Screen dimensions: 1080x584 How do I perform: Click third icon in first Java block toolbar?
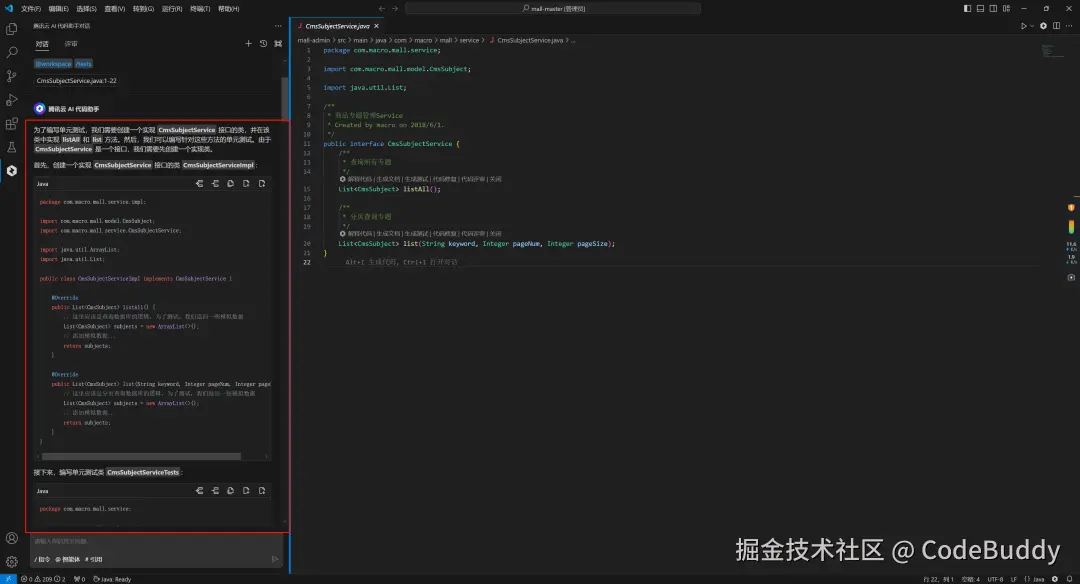click(x=231, y=184)
